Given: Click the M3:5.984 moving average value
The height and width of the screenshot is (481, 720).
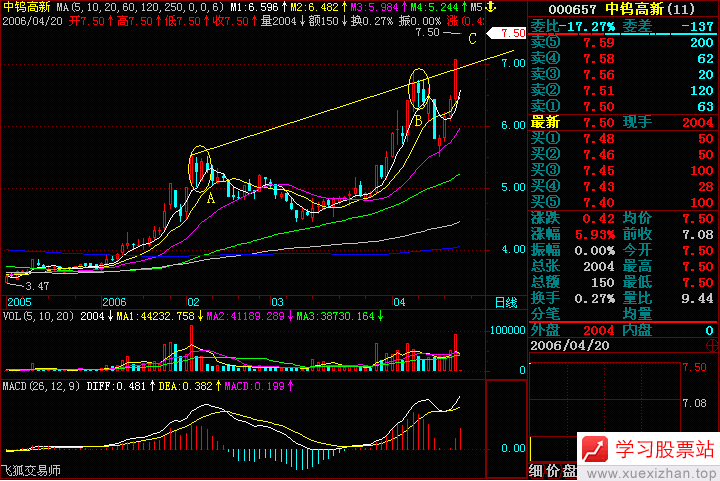Looking at the screenshot, I should click(374, 7).
